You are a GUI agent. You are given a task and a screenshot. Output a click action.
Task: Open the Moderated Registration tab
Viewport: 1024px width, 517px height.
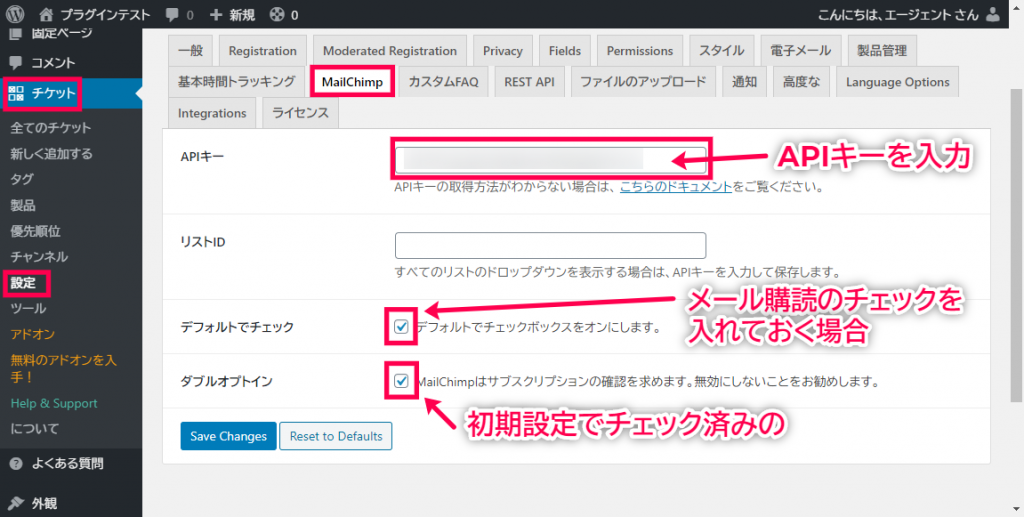point(390,51)
